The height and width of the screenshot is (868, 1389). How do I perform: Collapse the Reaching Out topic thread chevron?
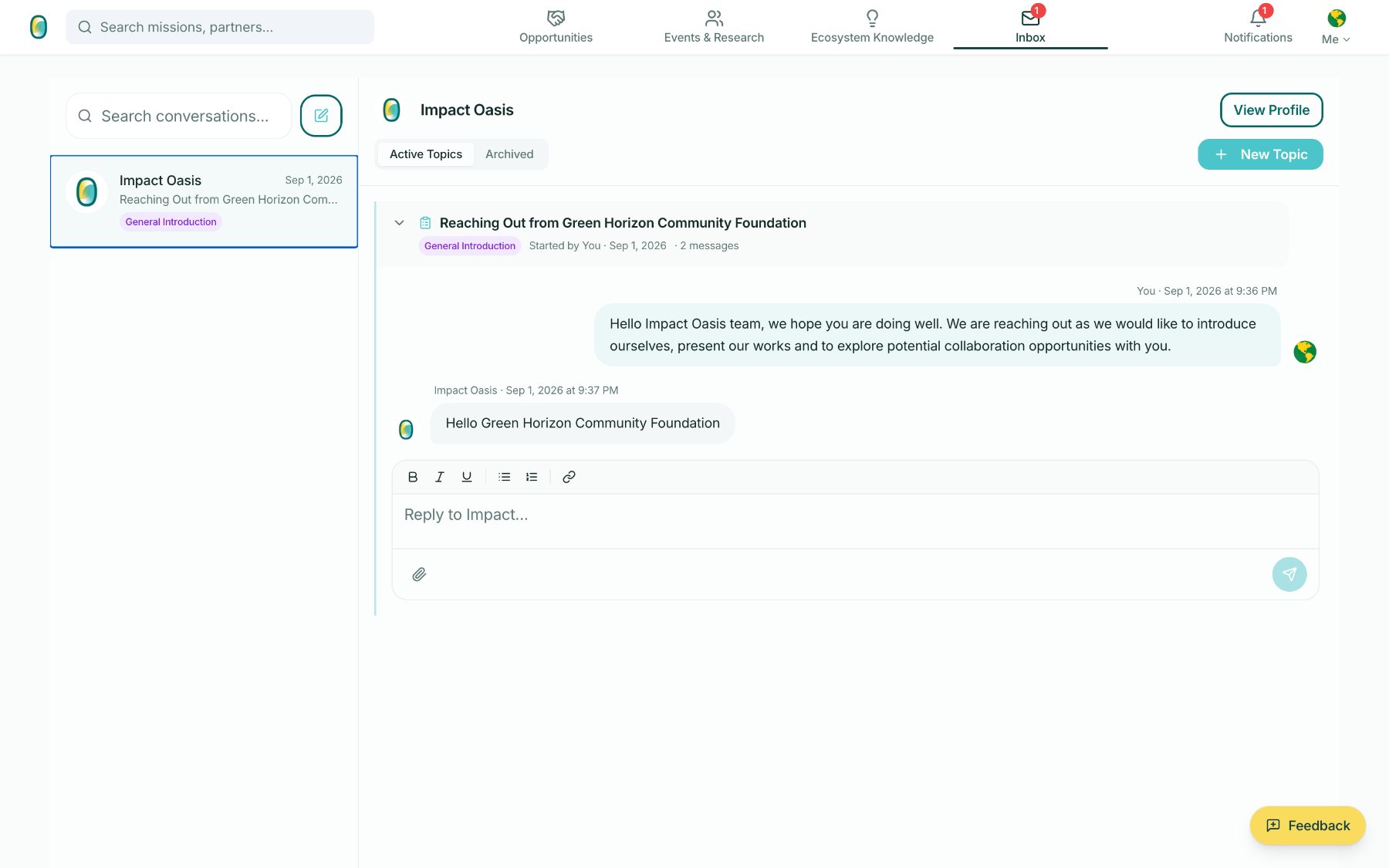click(399, 223)
